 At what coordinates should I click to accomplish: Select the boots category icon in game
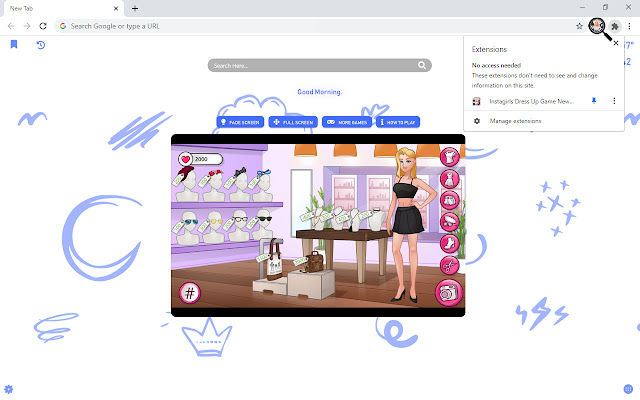[449, 244]
